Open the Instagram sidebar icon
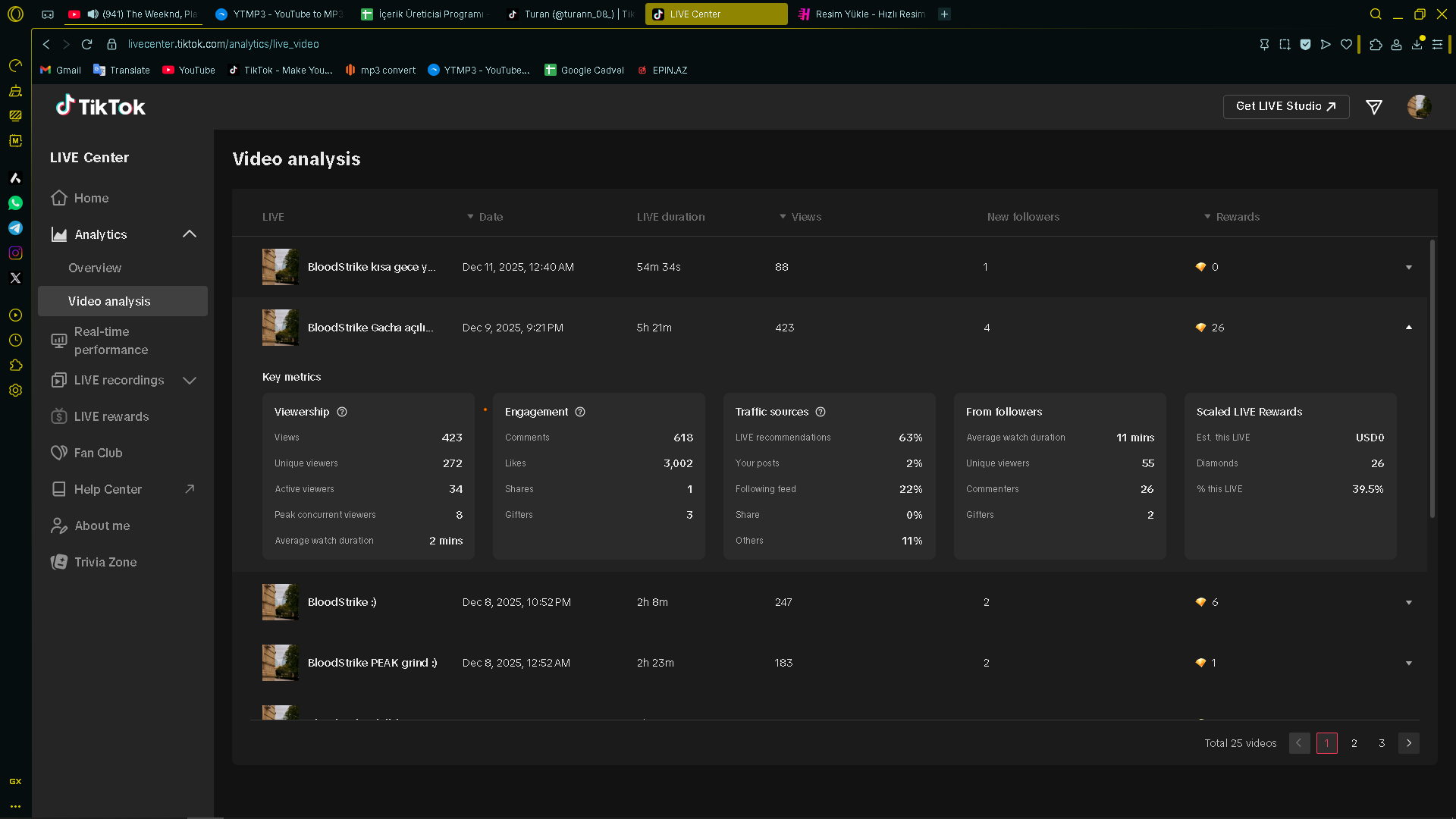The image size is (1456, 819). [15, 253]
